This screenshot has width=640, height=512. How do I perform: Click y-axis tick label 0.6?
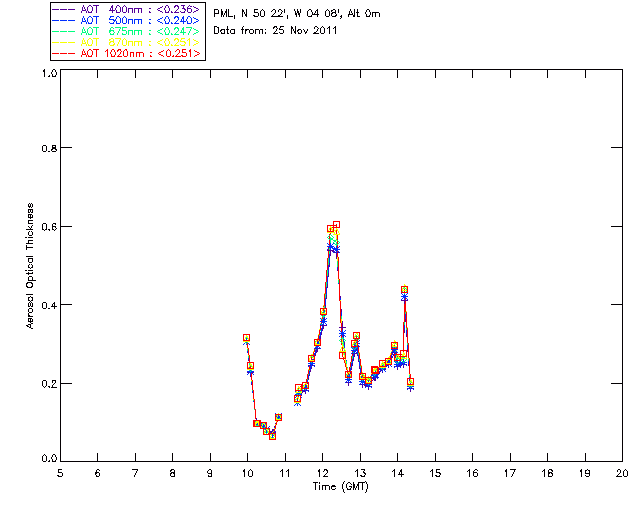click(49, 227)
